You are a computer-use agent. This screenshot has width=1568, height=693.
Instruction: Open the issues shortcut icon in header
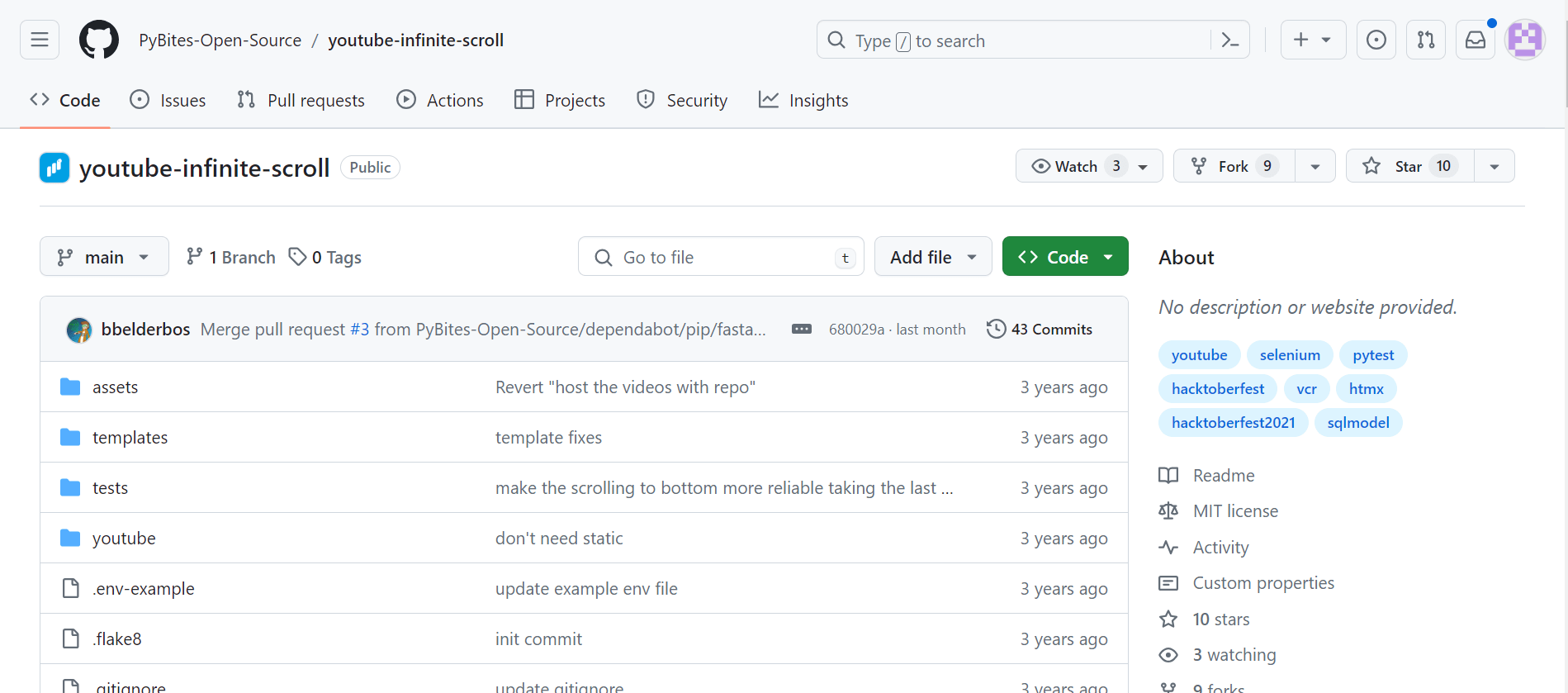click(x=1376, y=40)
